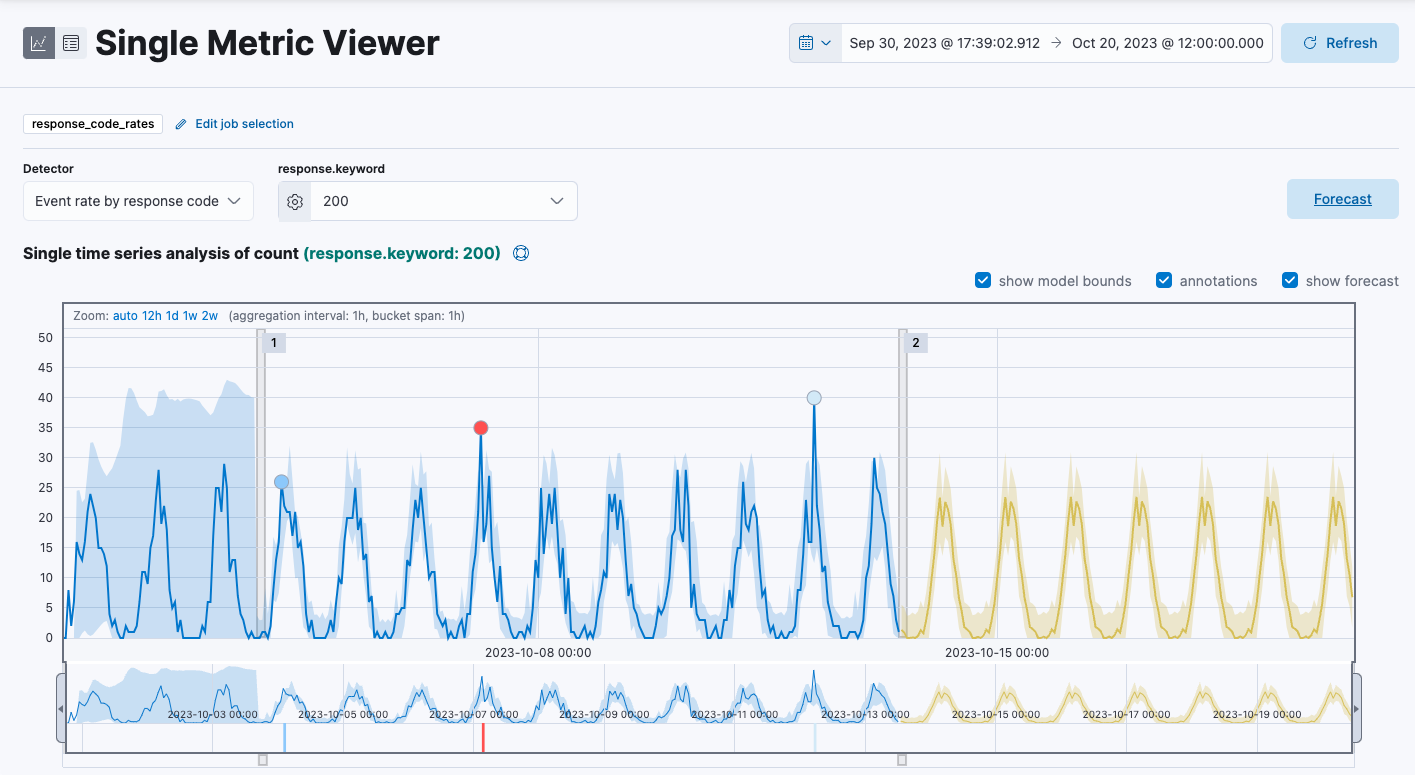This screenshot has width=1415, height=775.
Task: Click the red anomaly marker on the chart
Action: [481, 428]
